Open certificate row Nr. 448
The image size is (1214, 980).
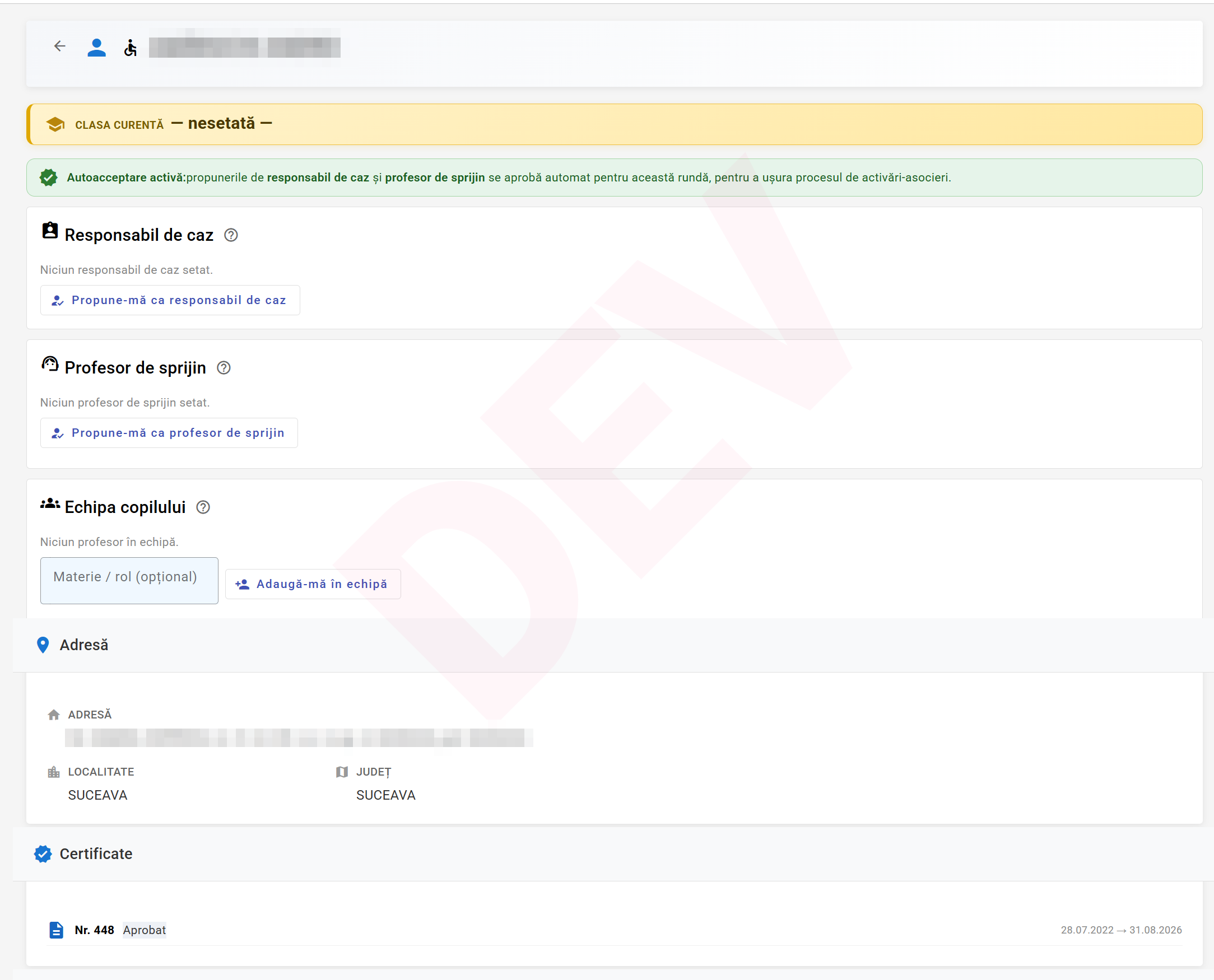tap(615, 930)
